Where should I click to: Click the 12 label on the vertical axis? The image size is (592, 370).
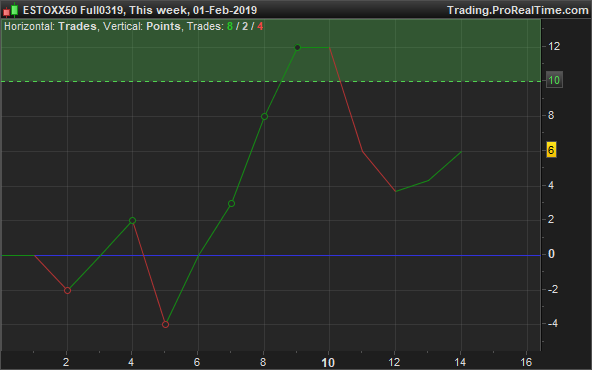click(x=554, y=46)
